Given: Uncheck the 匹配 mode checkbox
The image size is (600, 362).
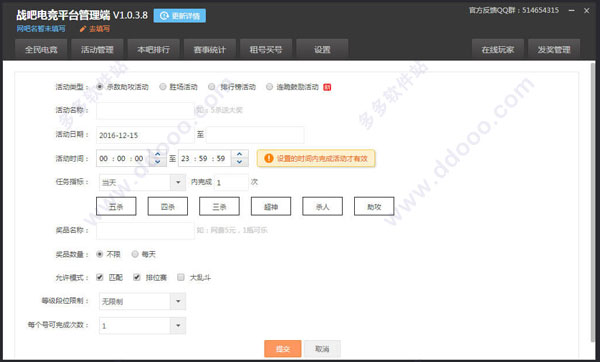Looking at the screenshot, I should point(100,277).
